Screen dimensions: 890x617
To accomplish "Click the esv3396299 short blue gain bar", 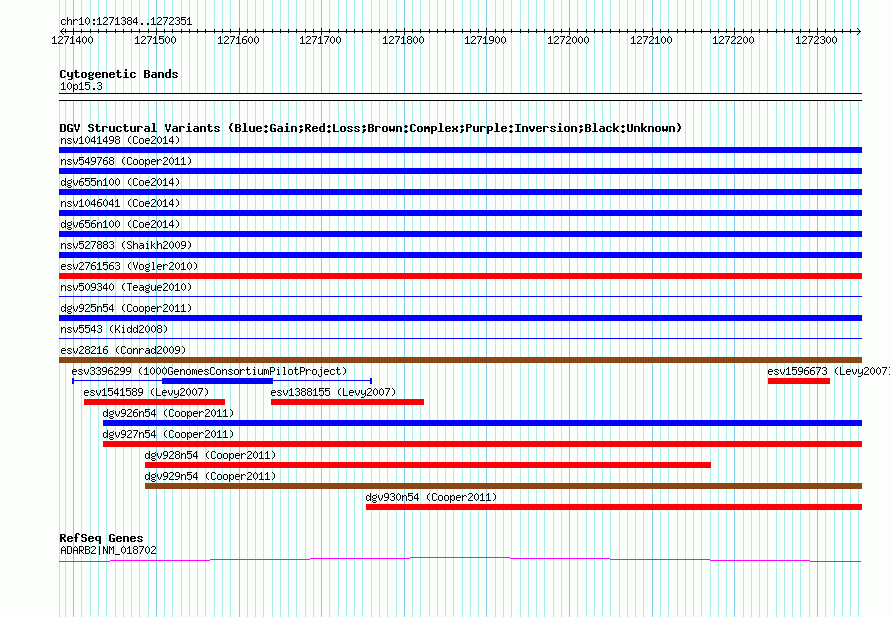I will point(217,381).
